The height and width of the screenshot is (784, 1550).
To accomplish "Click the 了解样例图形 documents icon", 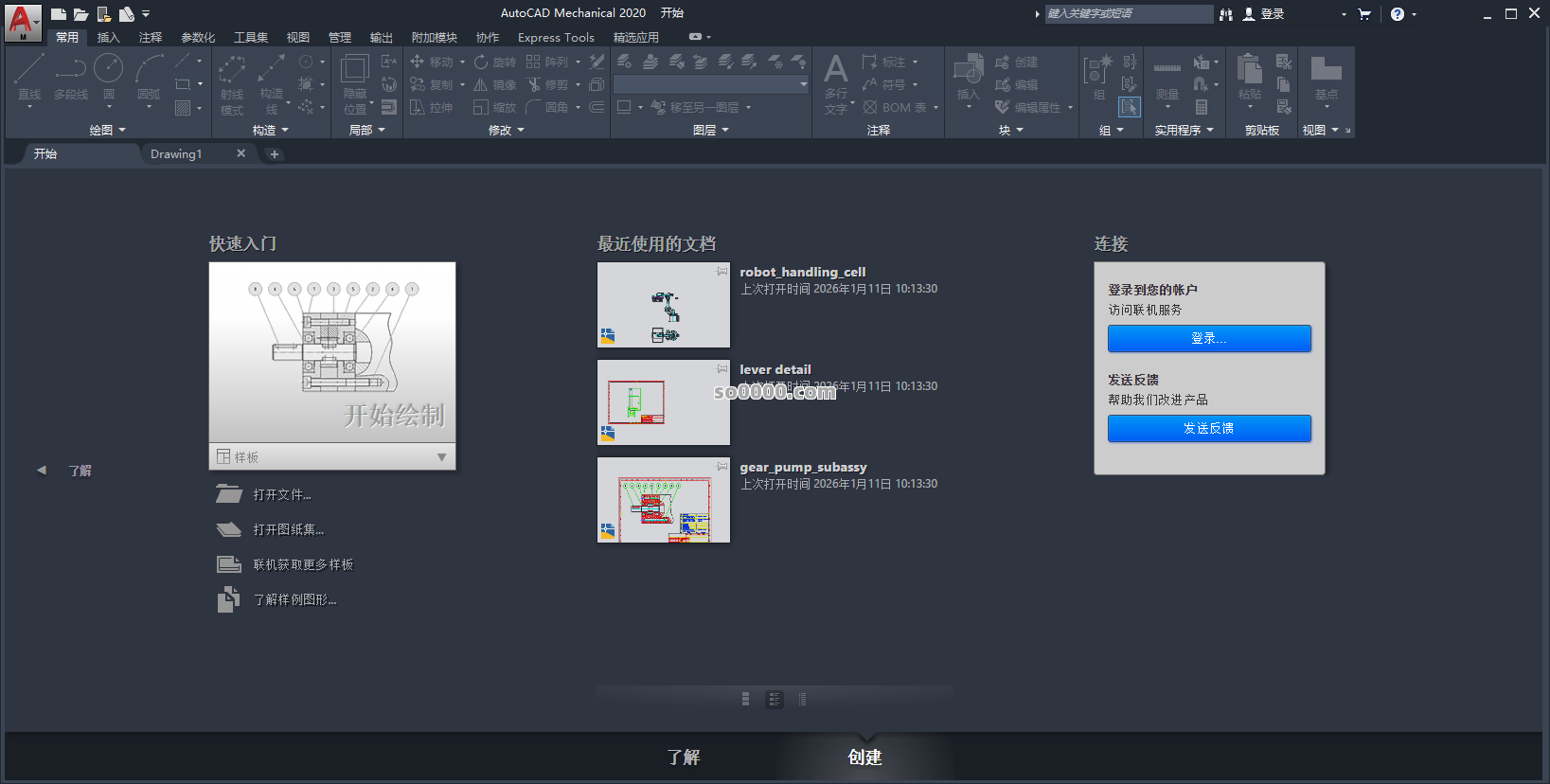I will tap(228, 599).
